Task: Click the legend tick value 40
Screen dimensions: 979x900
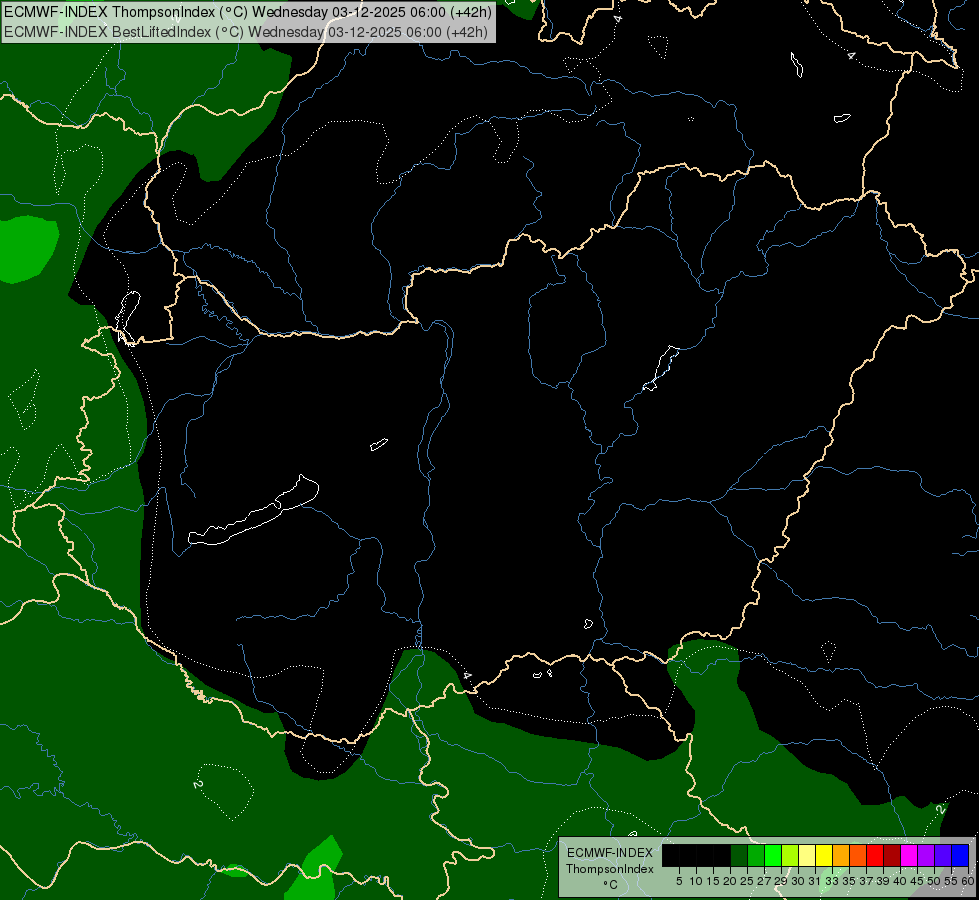Action: (x=900, y=881)
